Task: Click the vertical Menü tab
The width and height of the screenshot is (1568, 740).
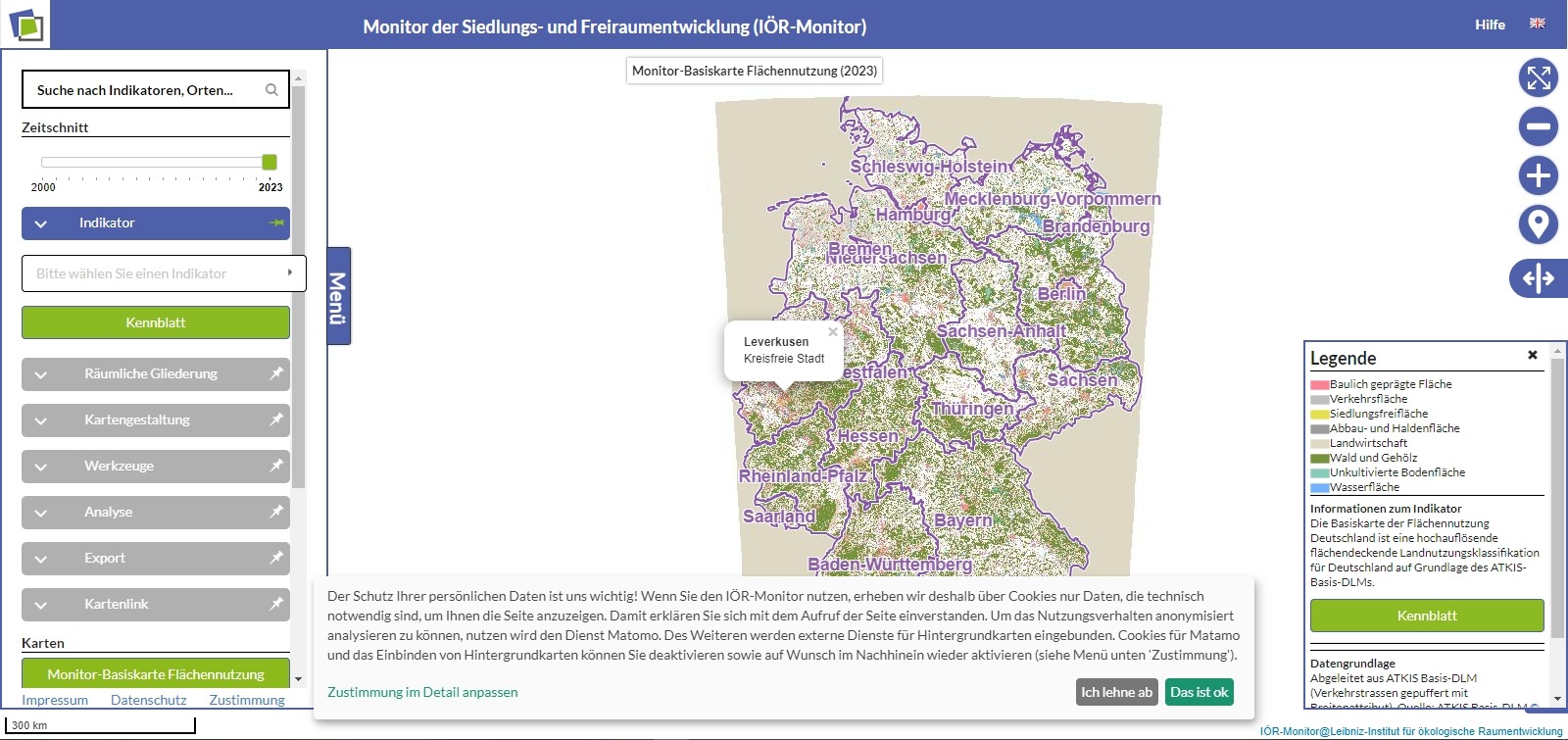Action: (x=338, y=296)
